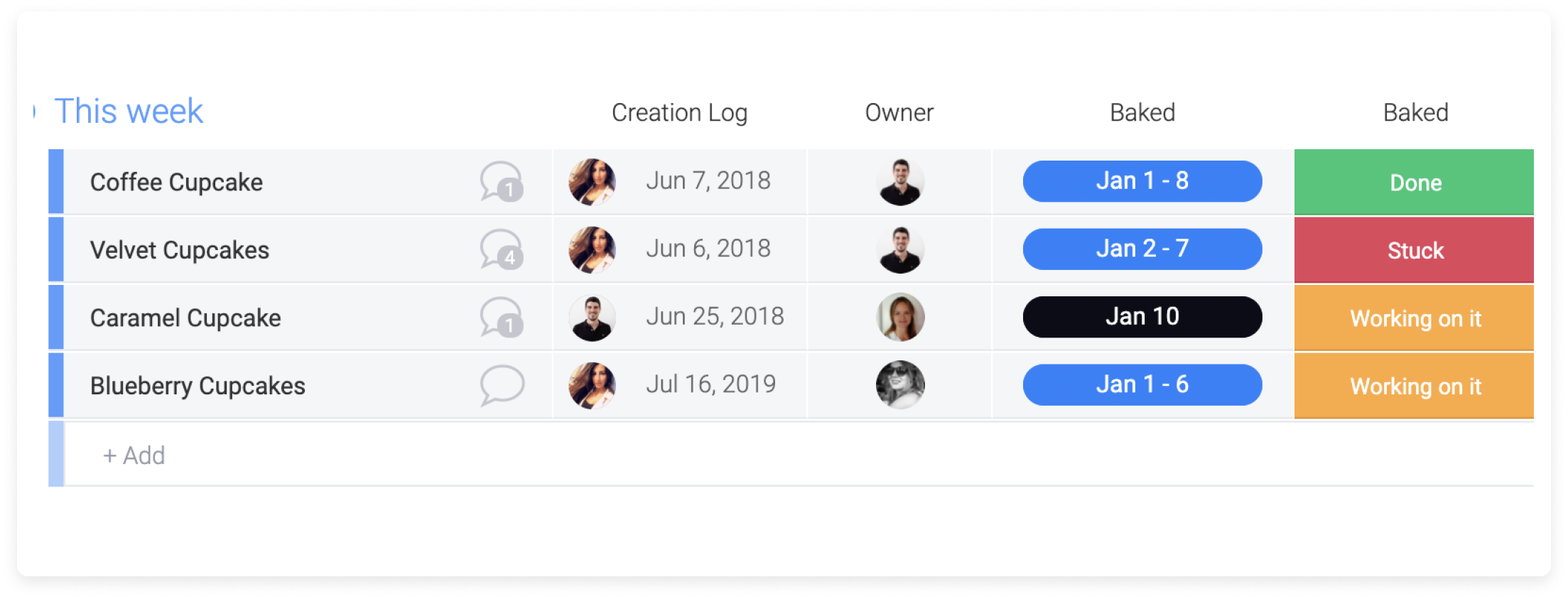
Task: Click blue color bar beside Velvet Cupcakes
Action: (x=56, y=249)
